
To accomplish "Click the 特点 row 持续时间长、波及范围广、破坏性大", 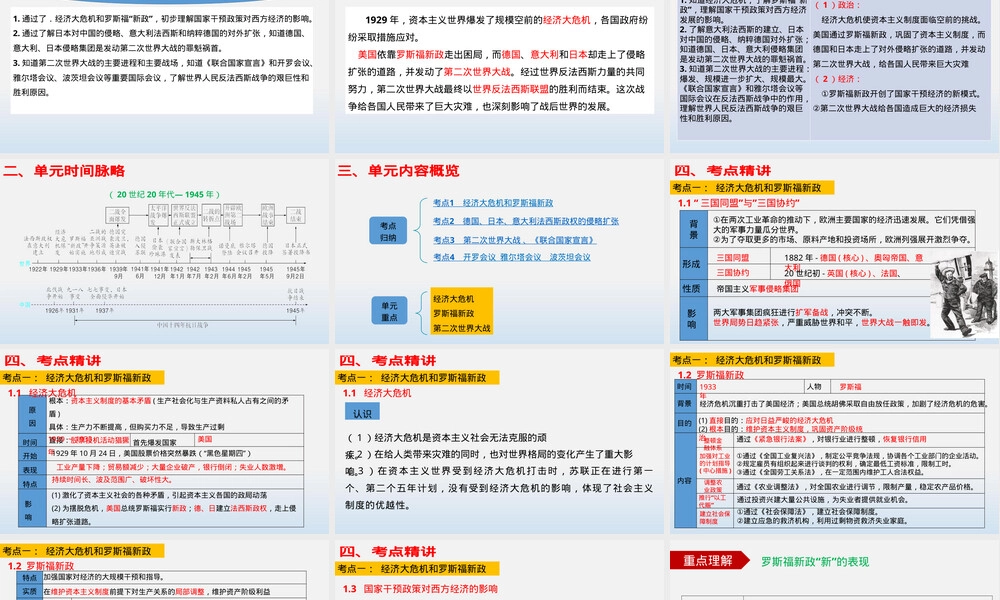I will coord(111,479).
